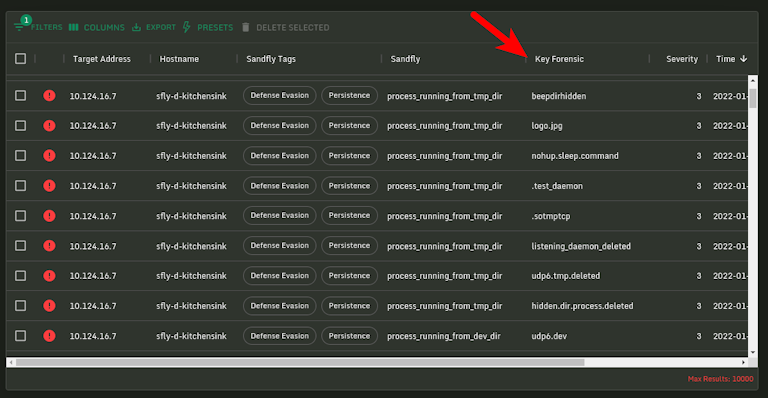This screenshot has height=398, width=768.
Task: Click the Columns grid icon
Action: (x=73, y=27)
